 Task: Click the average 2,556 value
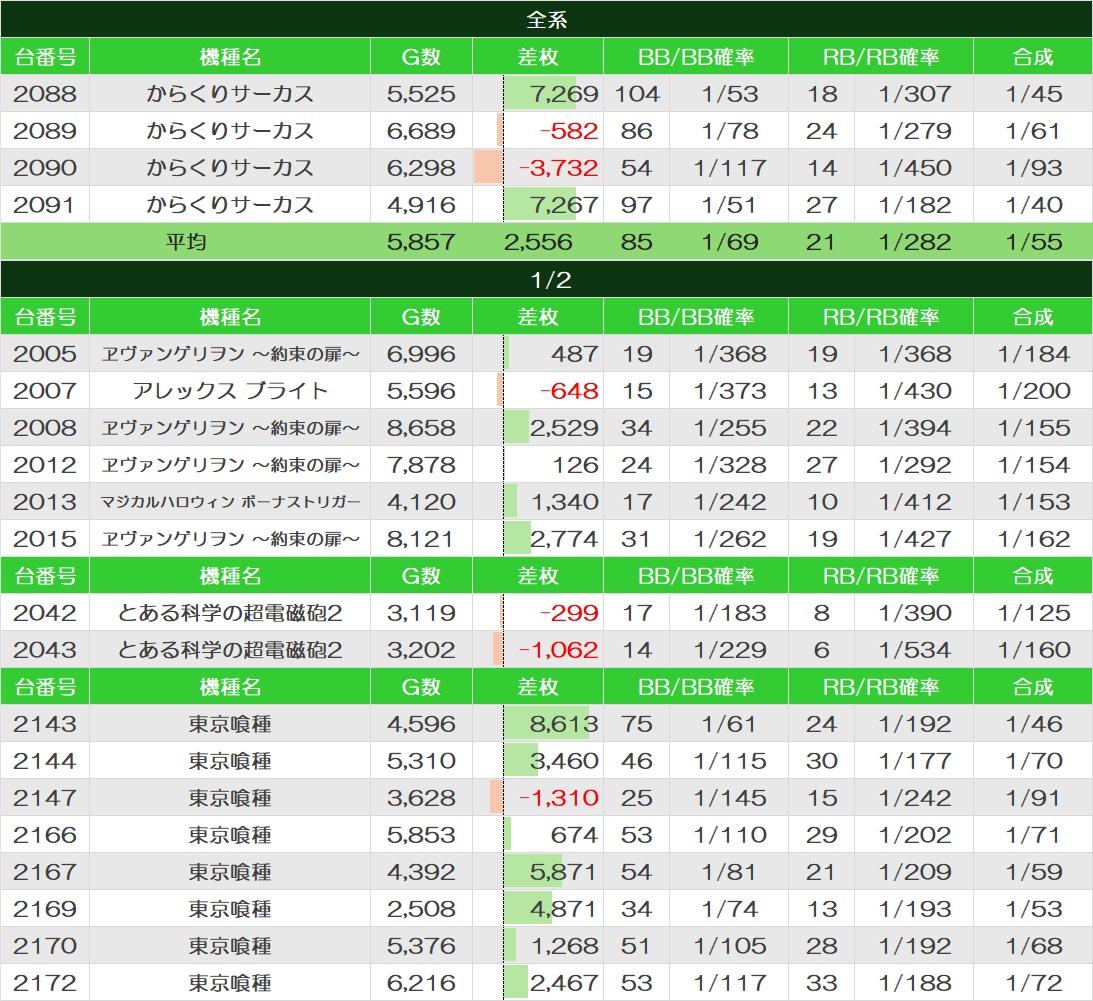(x=538, y=242)
